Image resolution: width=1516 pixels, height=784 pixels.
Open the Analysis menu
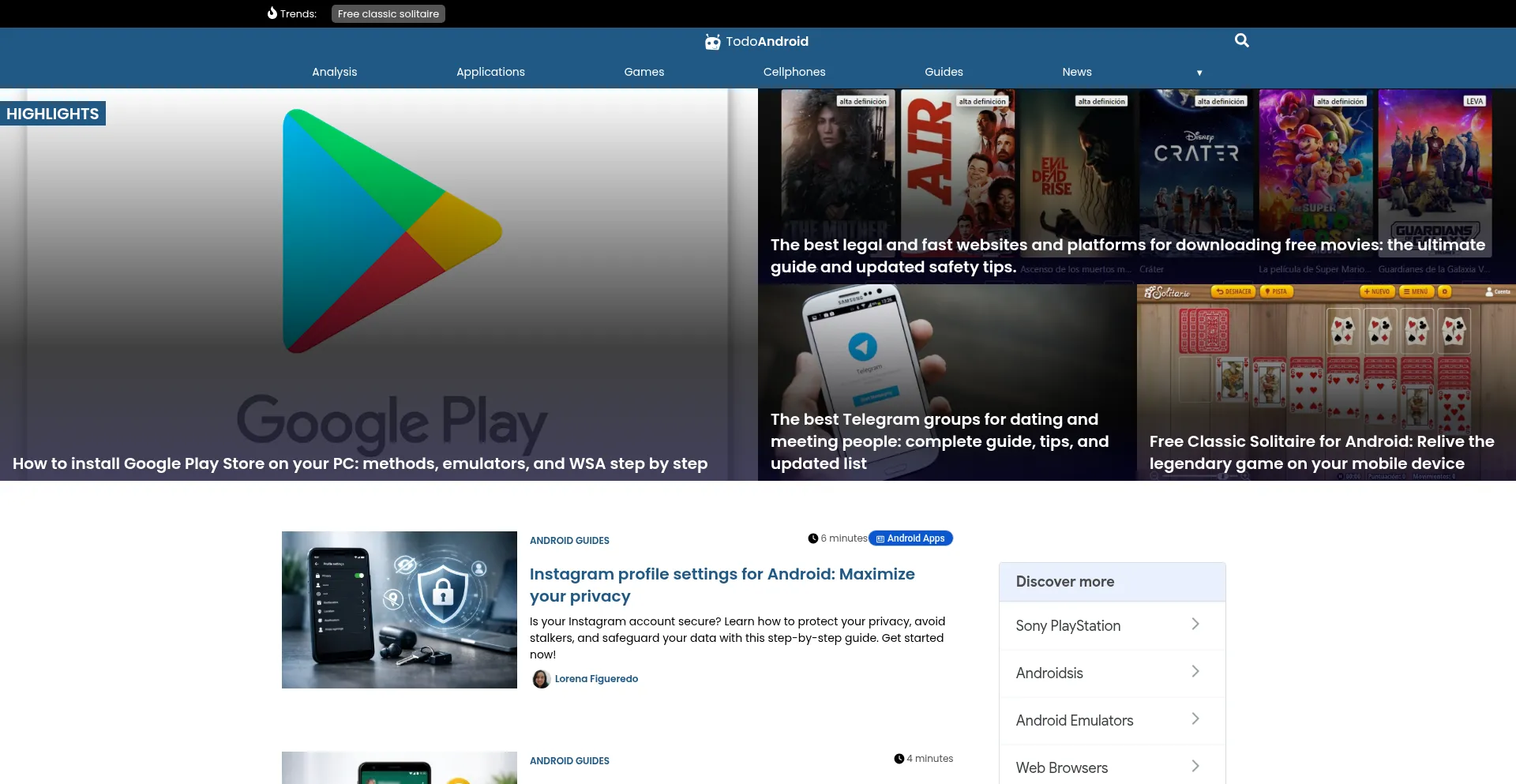(335, 72)
